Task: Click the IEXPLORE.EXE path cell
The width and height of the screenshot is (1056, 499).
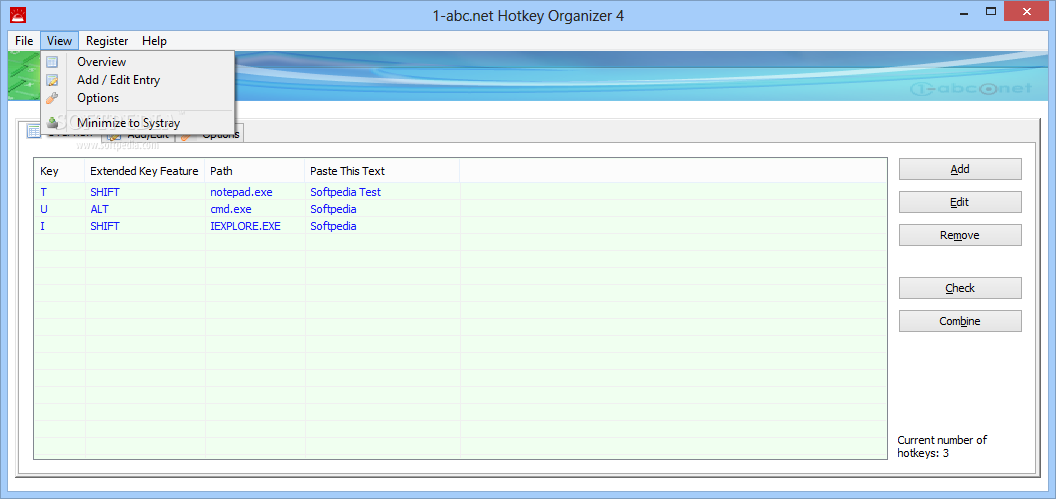Action: tap(245, 226)
